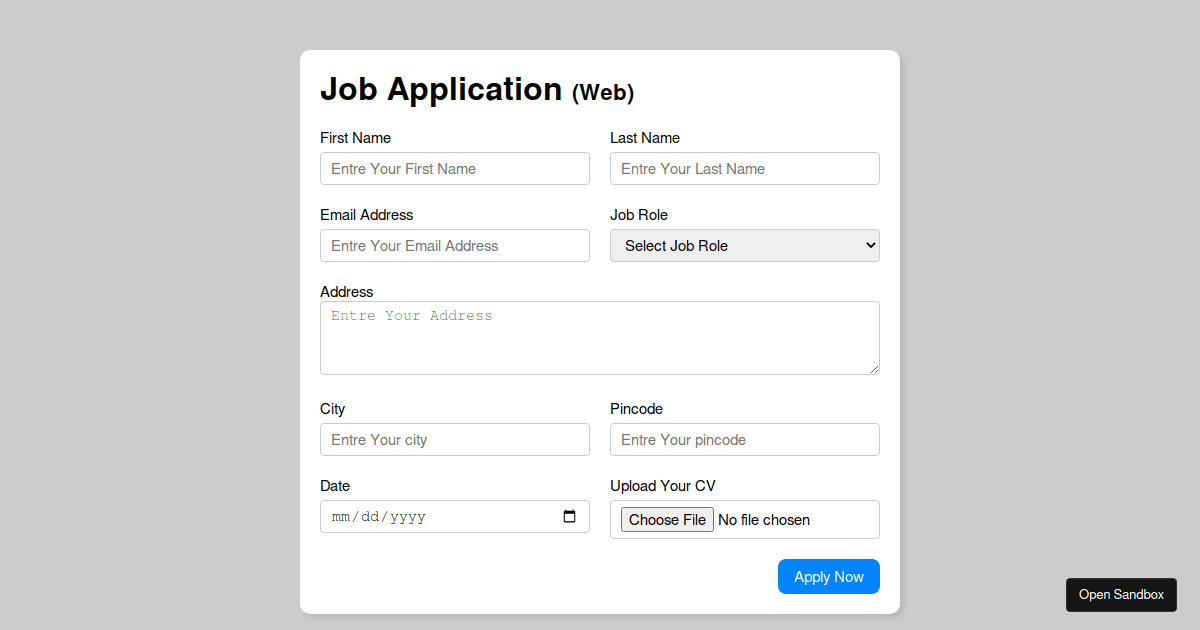
Task: Click the Pincode entry box
Action: (x=745, y=439)
